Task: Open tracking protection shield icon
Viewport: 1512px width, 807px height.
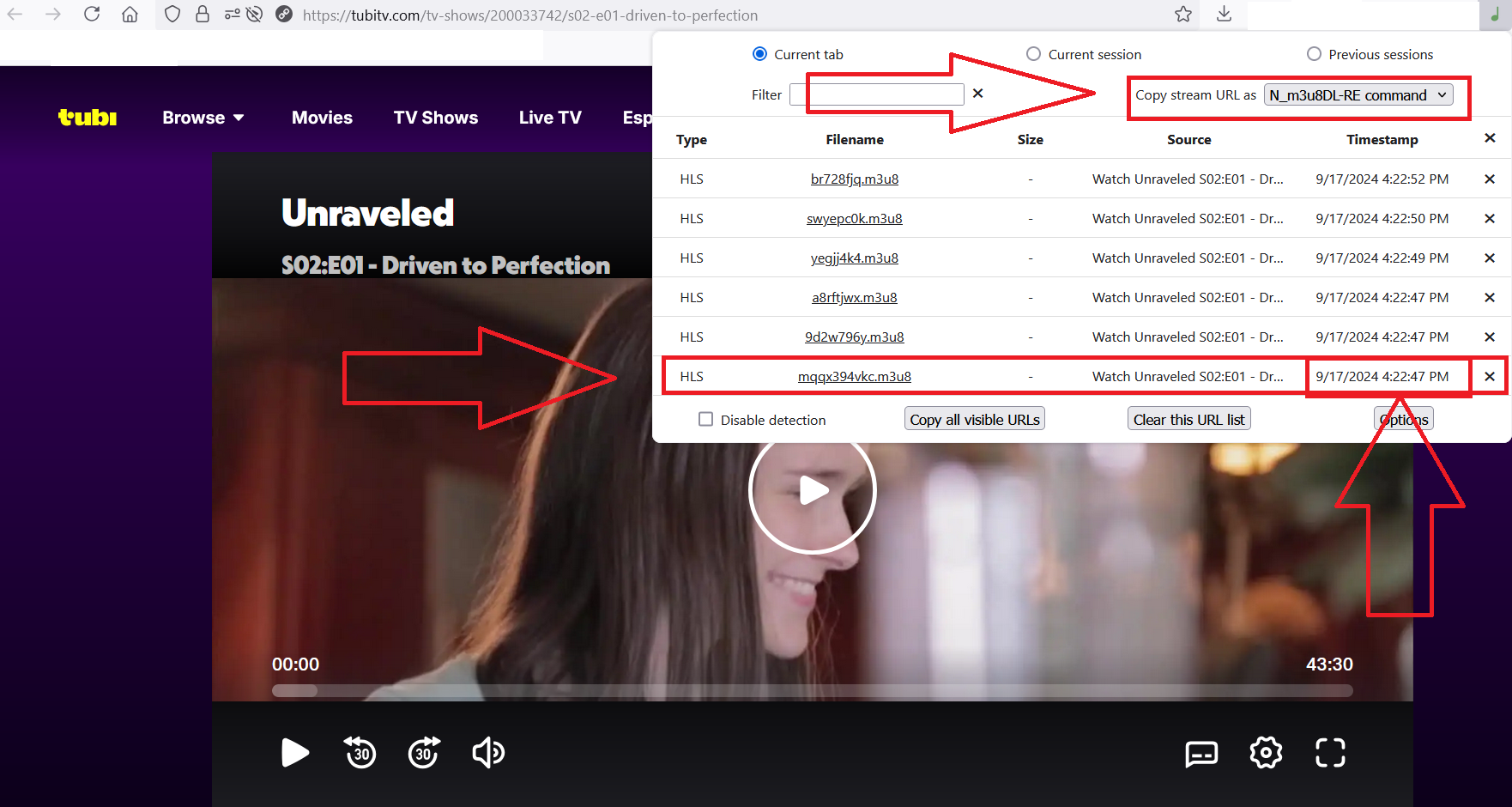Action: (x=172, y=15)
